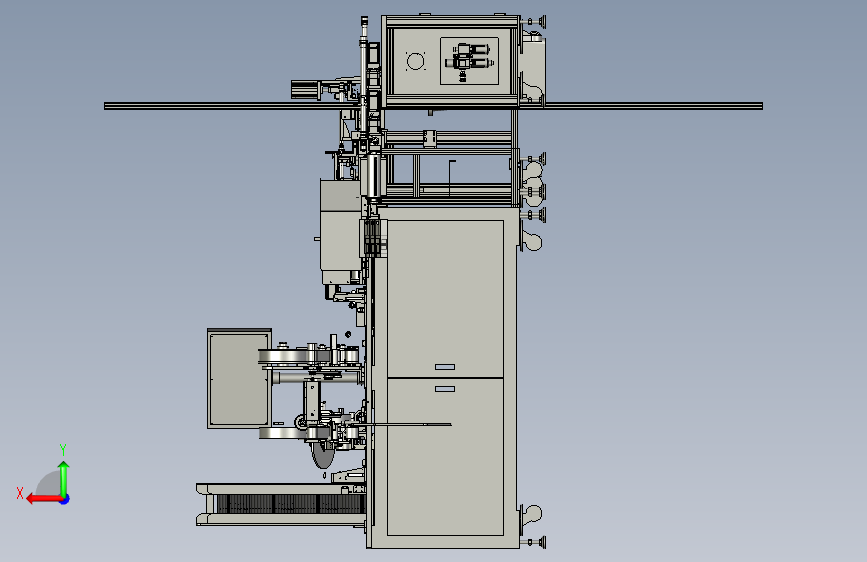Click the blue Z axis ball on the triad
The width and height of the screenshot is (867, 562).
point(65,499)
